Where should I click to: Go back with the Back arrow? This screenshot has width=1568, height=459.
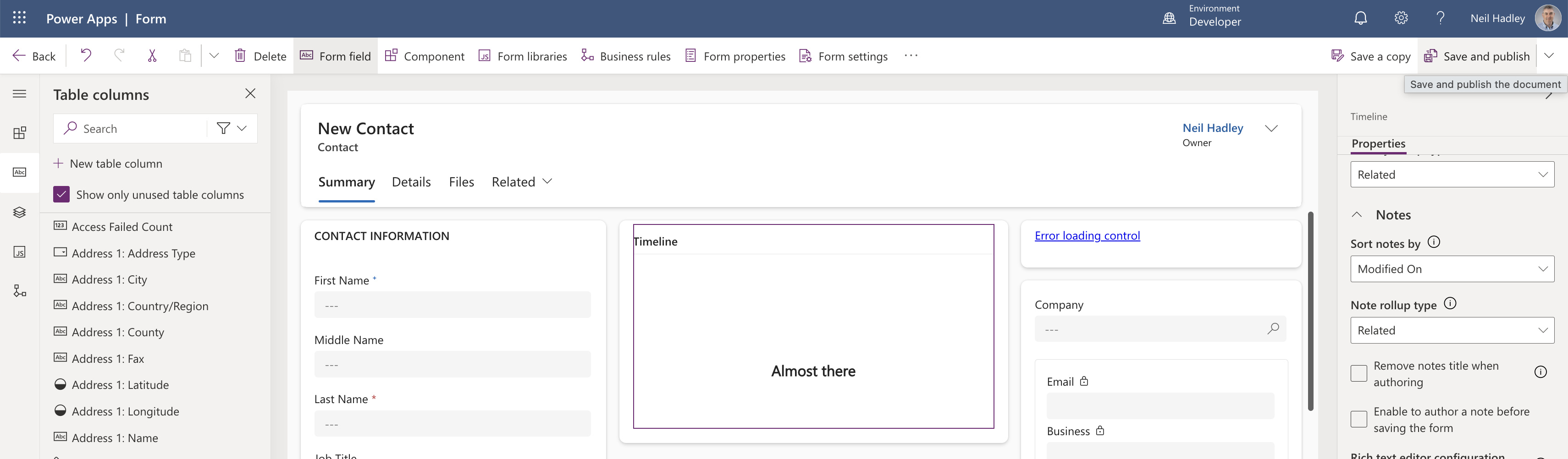tap(34, 56)
